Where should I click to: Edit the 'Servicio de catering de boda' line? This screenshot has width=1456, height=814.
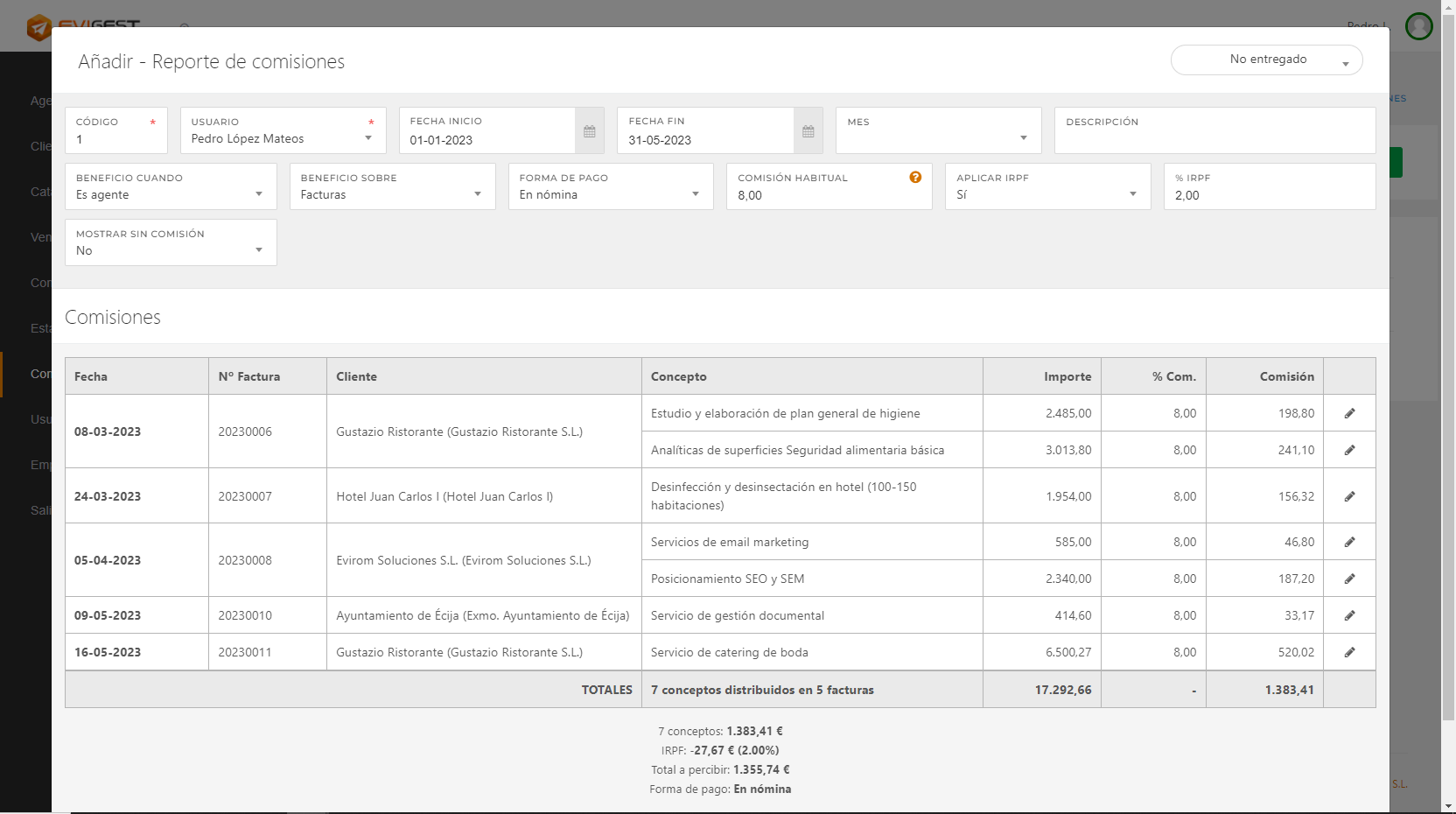(x=1349, y=651)
